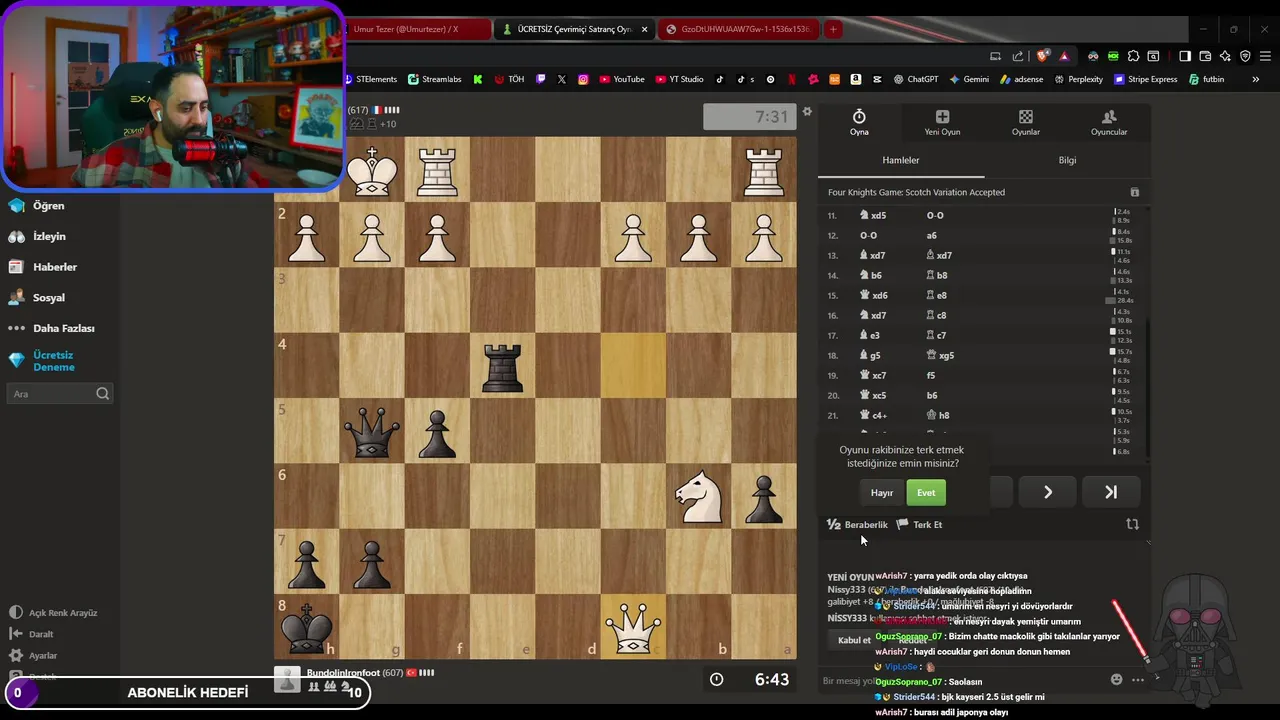The image size is (1280, 720).
Task: Close the chess browser tab
Action: pyautogui.click(x=644, y=29)
